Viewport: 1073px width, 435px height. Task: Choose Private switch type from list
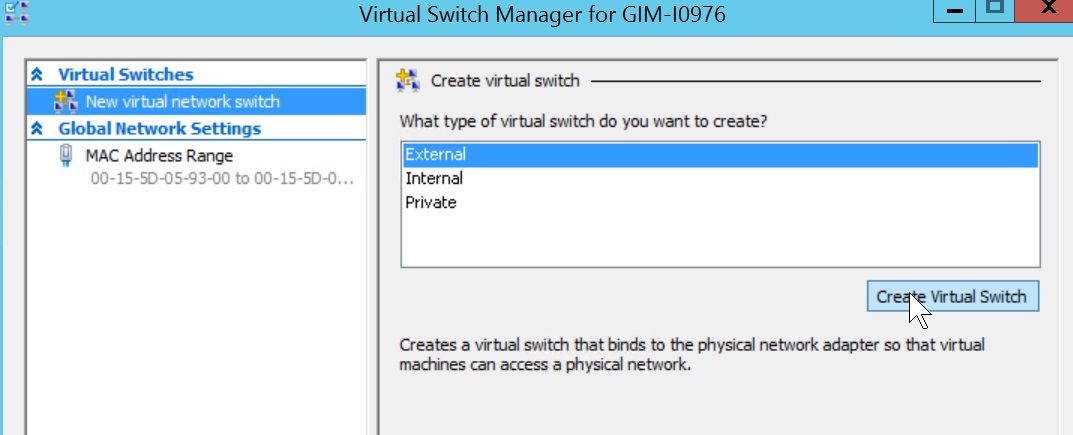[431, 203]
